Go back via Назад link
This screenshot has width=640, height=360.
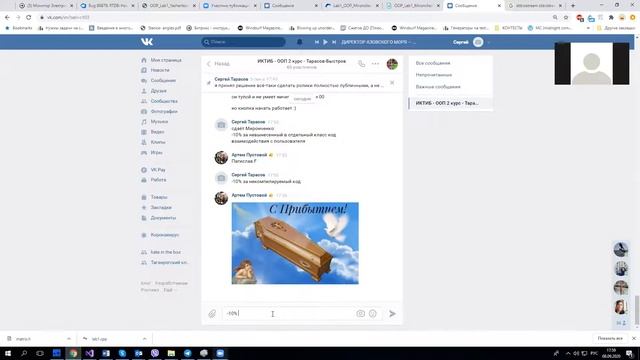point(218,64)
